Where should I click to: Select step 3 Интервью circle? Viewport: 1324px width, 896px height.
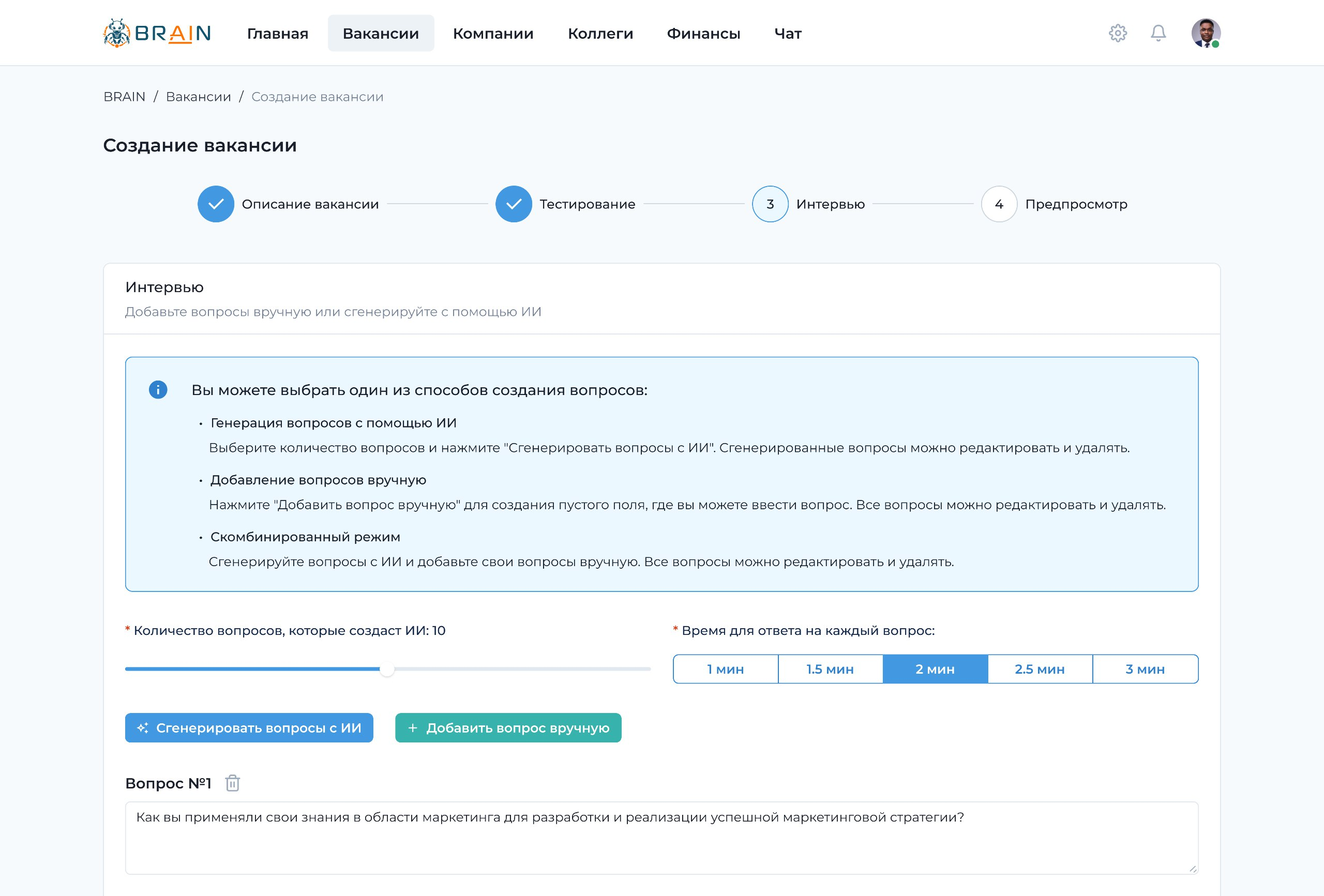tap(770, 204)
